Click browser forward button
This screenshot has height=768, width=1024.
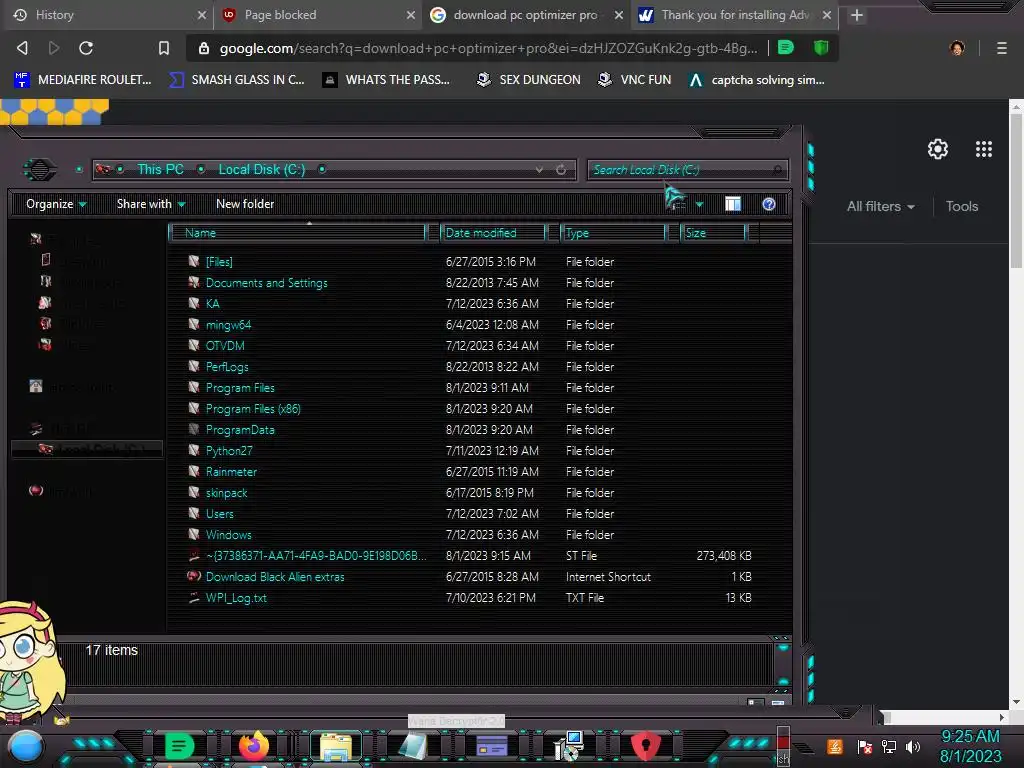54,48
